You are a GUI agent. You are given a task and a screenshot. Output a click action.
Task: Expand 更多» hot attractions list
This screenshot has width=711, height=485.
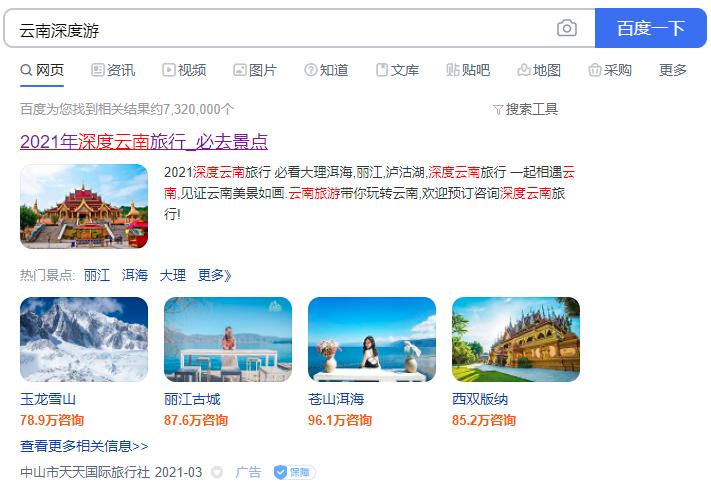(x=214, y=275)
